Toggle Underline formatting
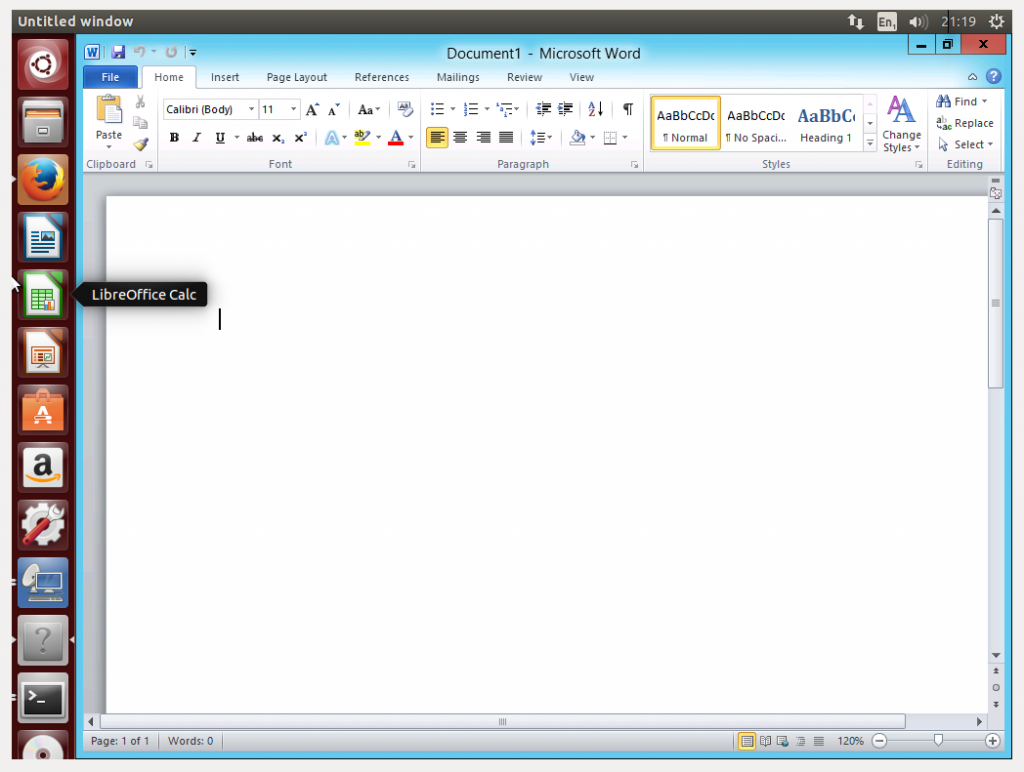1024x772 pixels. pos(220,138)
